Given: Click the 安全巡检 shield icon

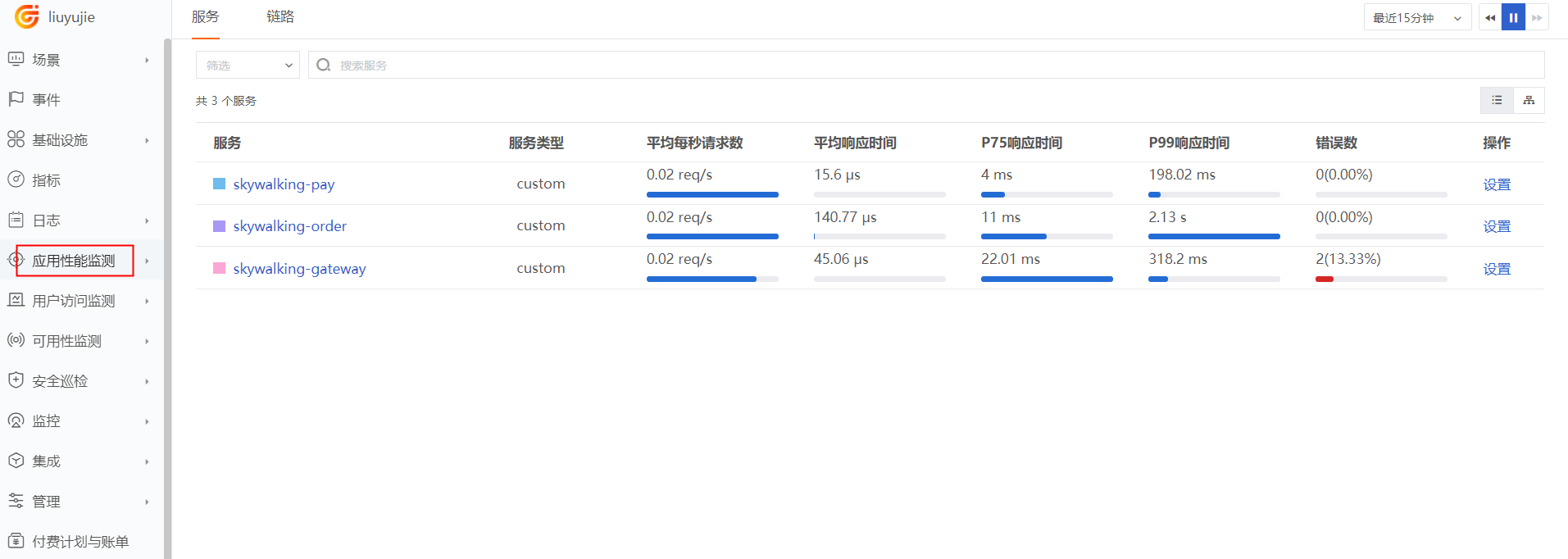Looking at the screenshot, I should click(16, 380).
